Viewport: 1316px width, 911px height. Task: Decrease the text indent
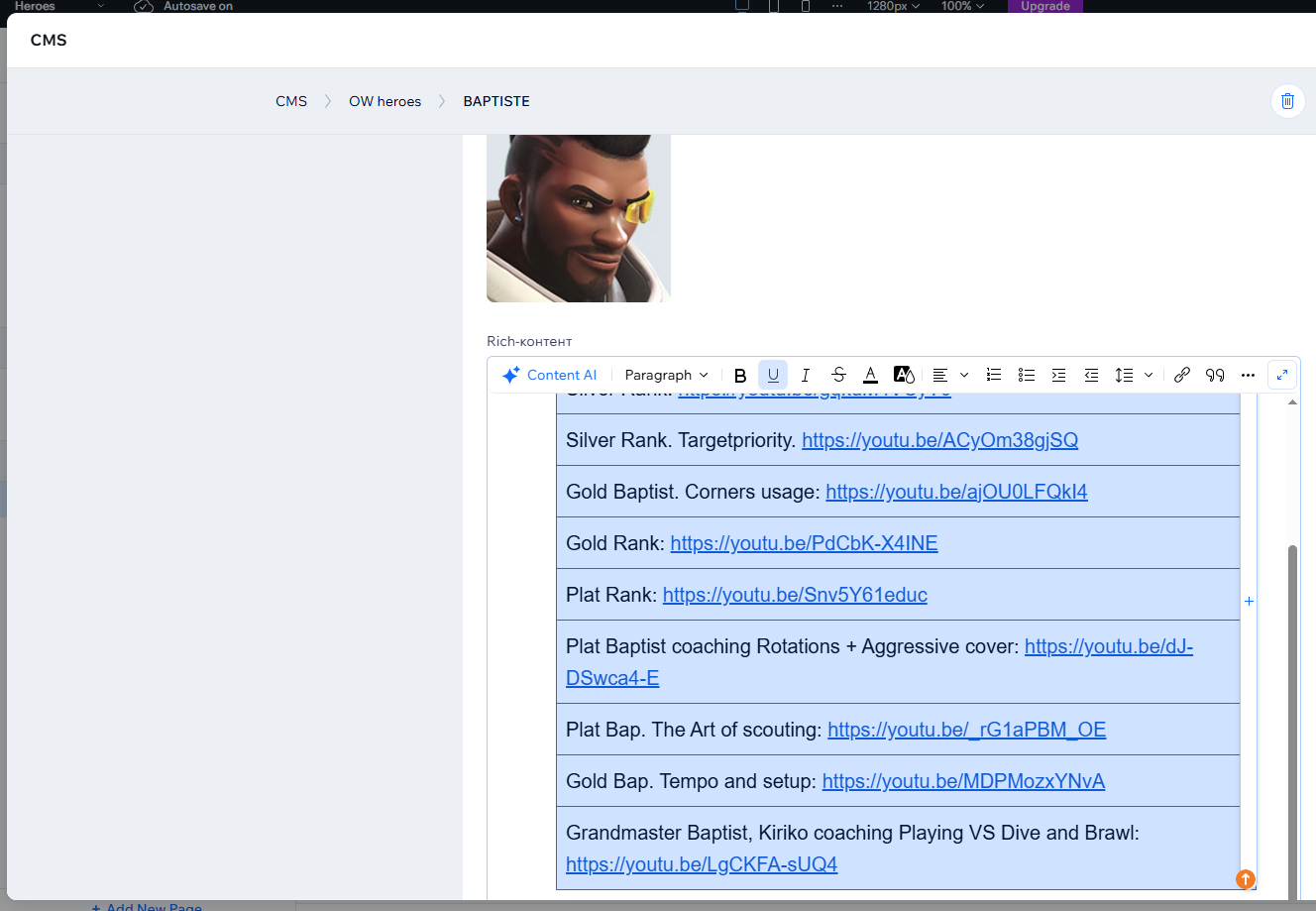pyautogui.click(x=1091, y=375)
